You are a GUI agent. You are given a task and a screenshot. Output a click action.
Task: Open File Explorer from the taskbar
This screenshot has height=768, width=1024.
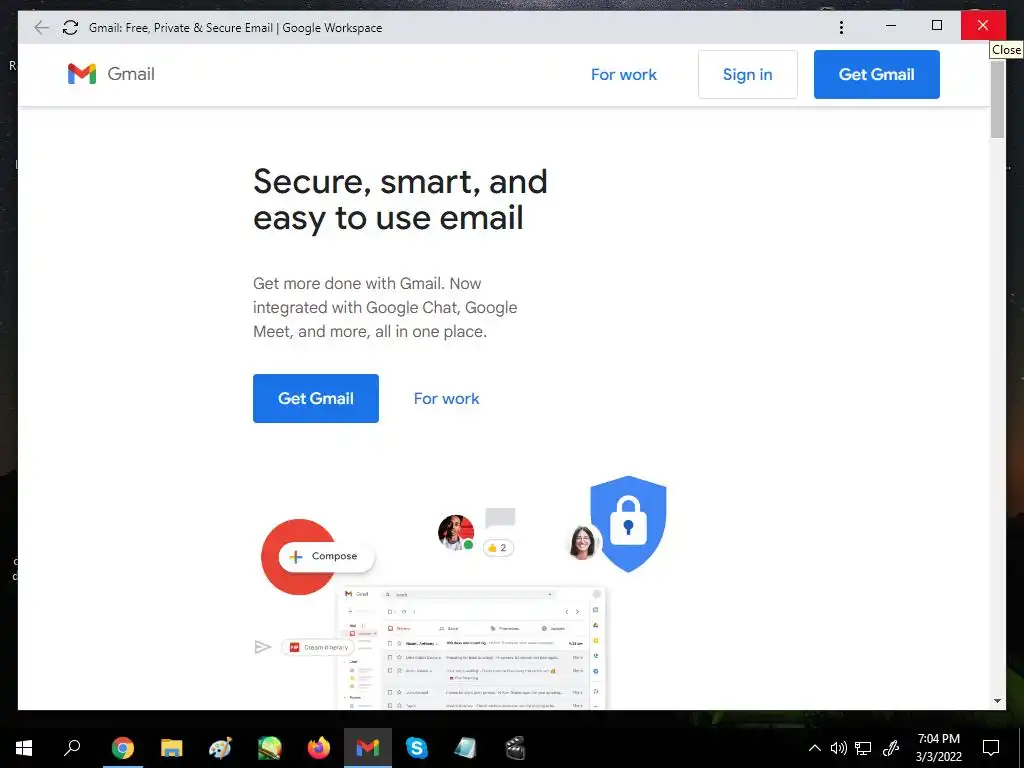172,748
